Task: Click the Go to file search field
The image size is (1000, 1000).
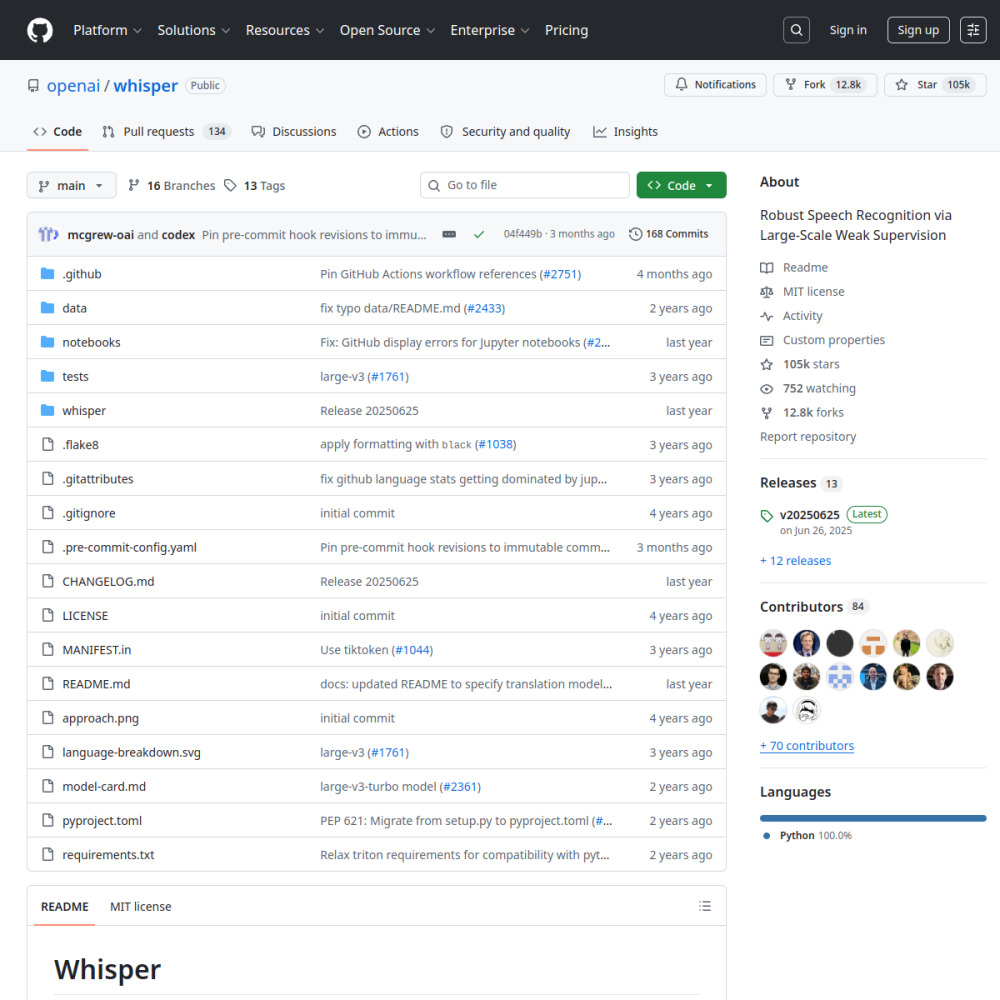Action: coord(524,185)
